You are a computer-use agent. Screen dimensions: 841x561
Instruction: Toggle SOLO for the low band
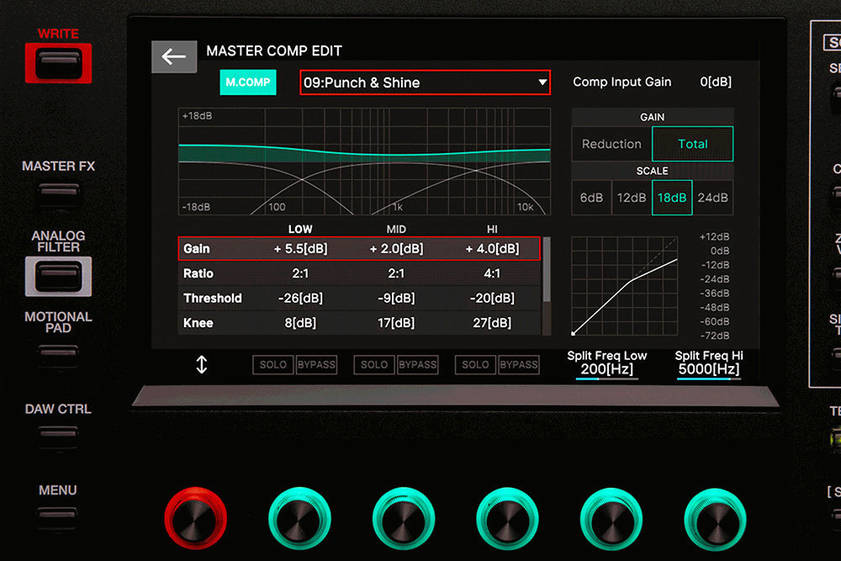pyautogui.click(x=273, y=365)
